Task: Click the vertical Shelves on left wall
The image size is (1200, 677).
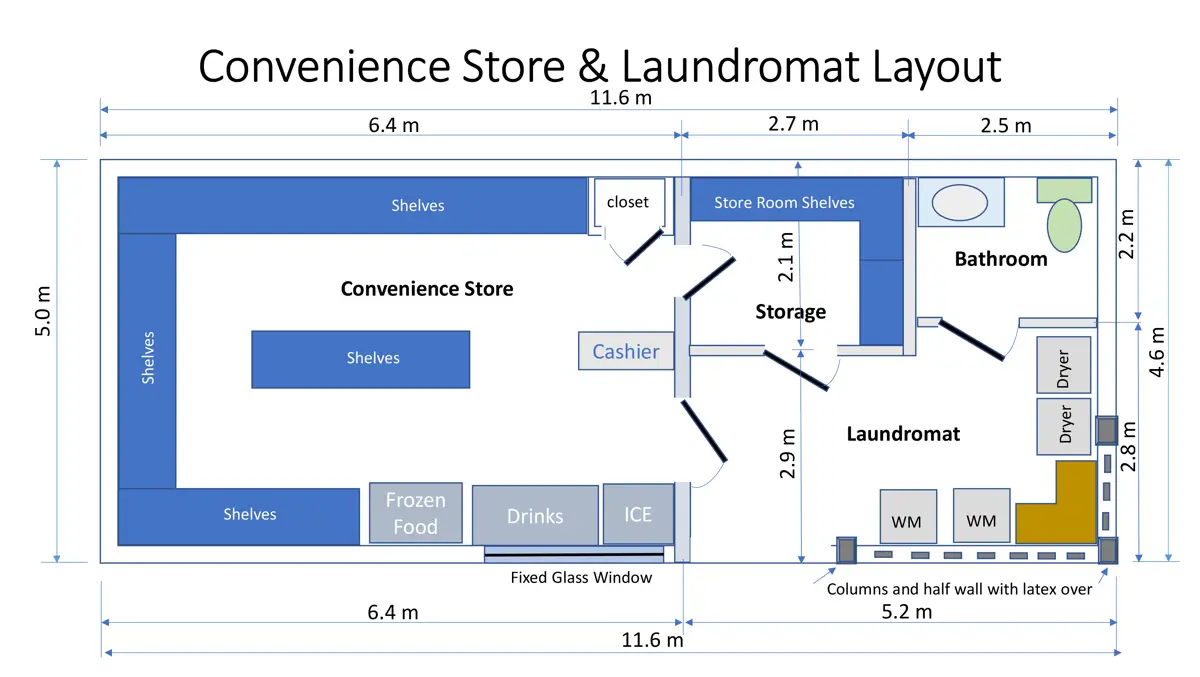Action: pyautogui.click(x=148, y=359)
